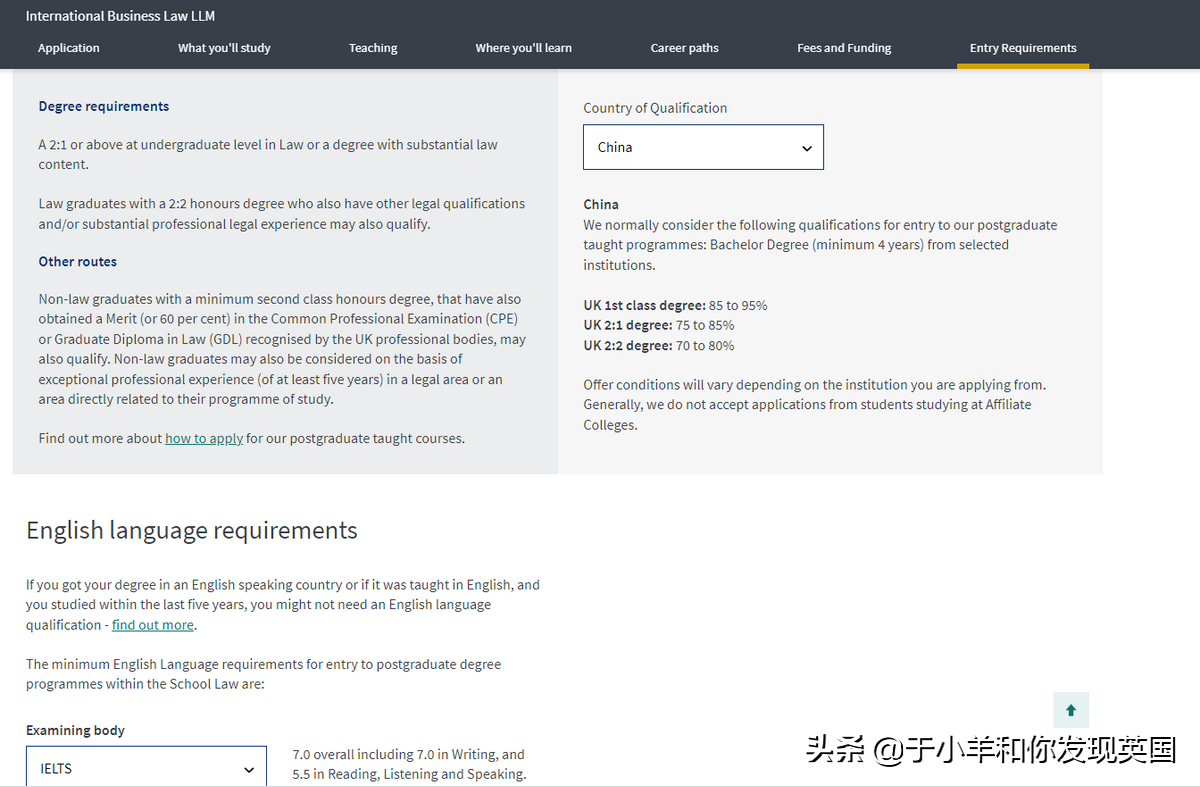Go to Where you'll learn tab
Image resolution: width=1200 pixels, height=787 pixels.
[524, 48]
